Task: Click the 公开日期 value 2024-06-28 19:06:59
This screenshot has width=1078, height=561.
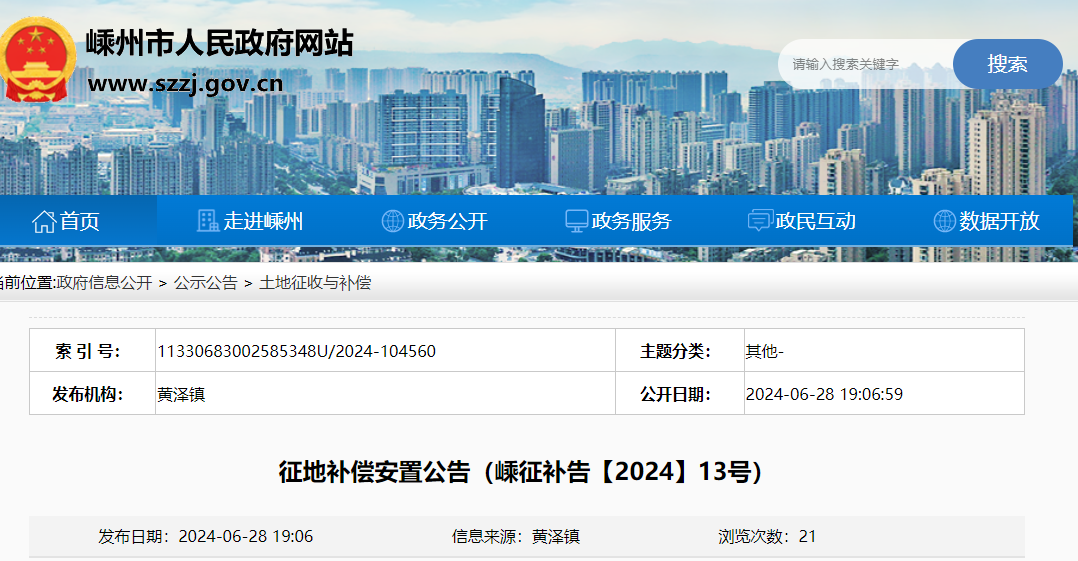Action: point(824,394)
